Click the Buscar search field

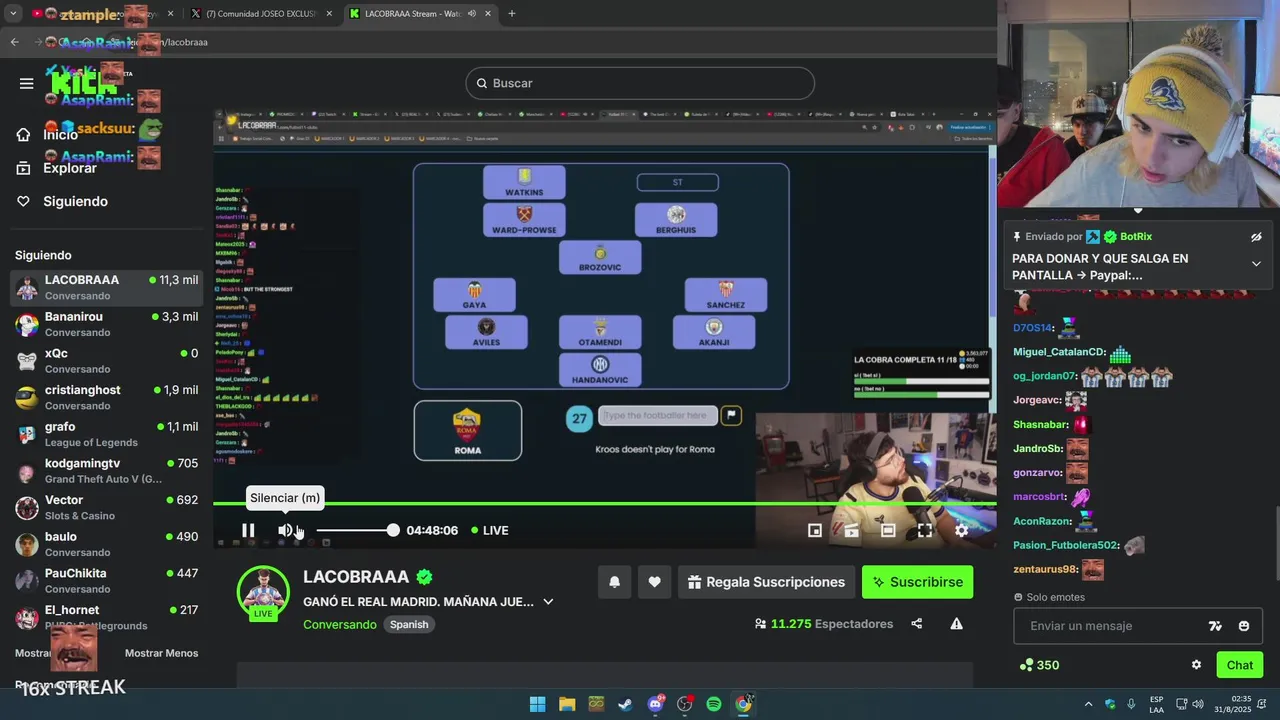click(x=640, y=83)
